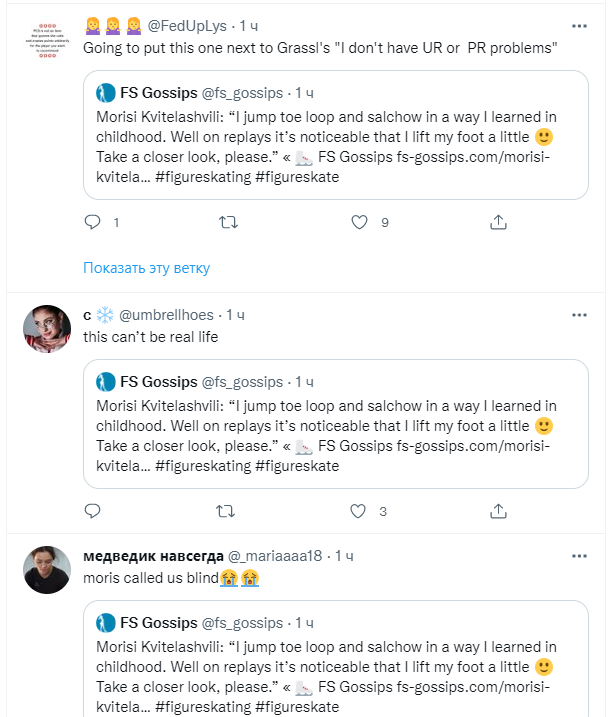Screen dimensions: 612x717
Task: Open more options for the _mariaaaa18 tweet
Action: point(579,555)
